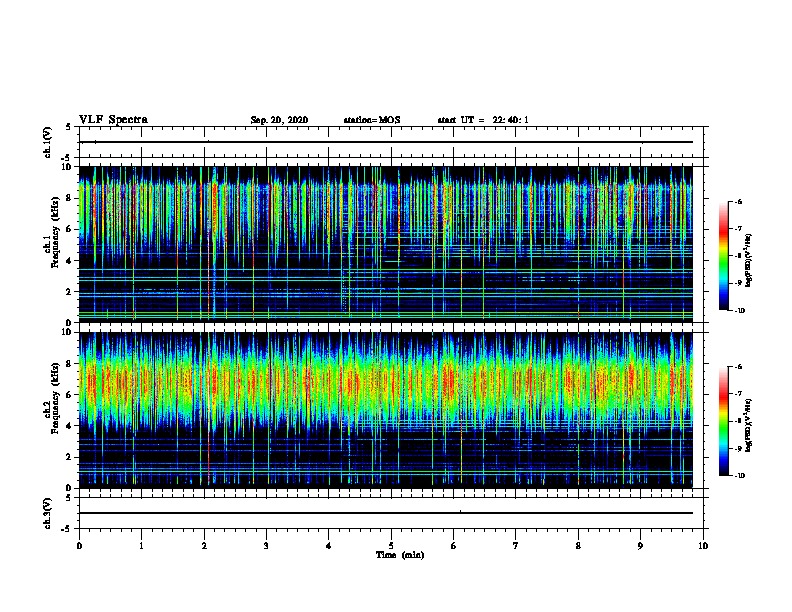Click the "station=MOS" header label
The width and height of the screenshot is (792, 612).
click(x=372, y=120)
